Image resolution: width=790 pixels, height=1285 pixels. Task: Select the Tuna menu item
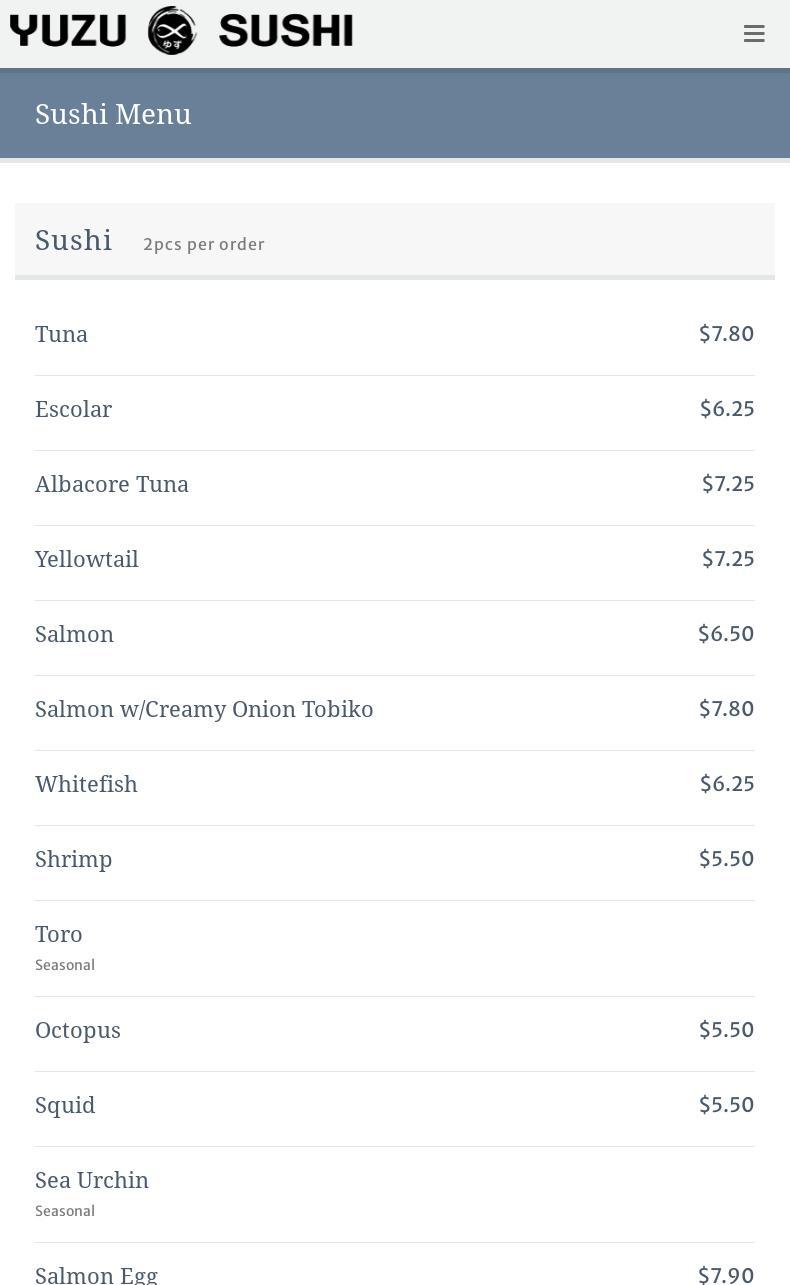(62, 334)
